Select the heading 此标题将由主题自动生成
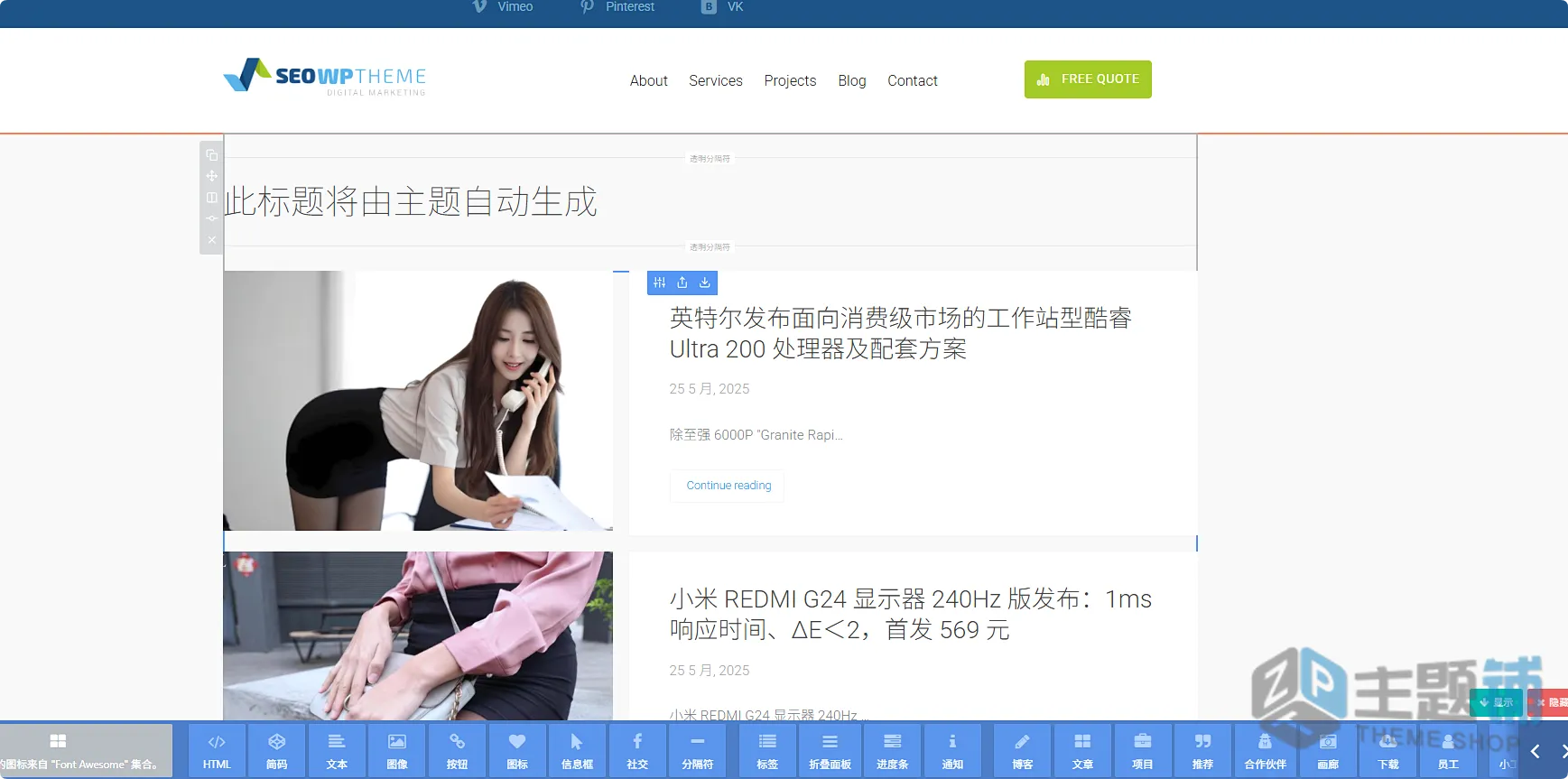Viewport: 1568px width, 779px height. coord(411,201)
